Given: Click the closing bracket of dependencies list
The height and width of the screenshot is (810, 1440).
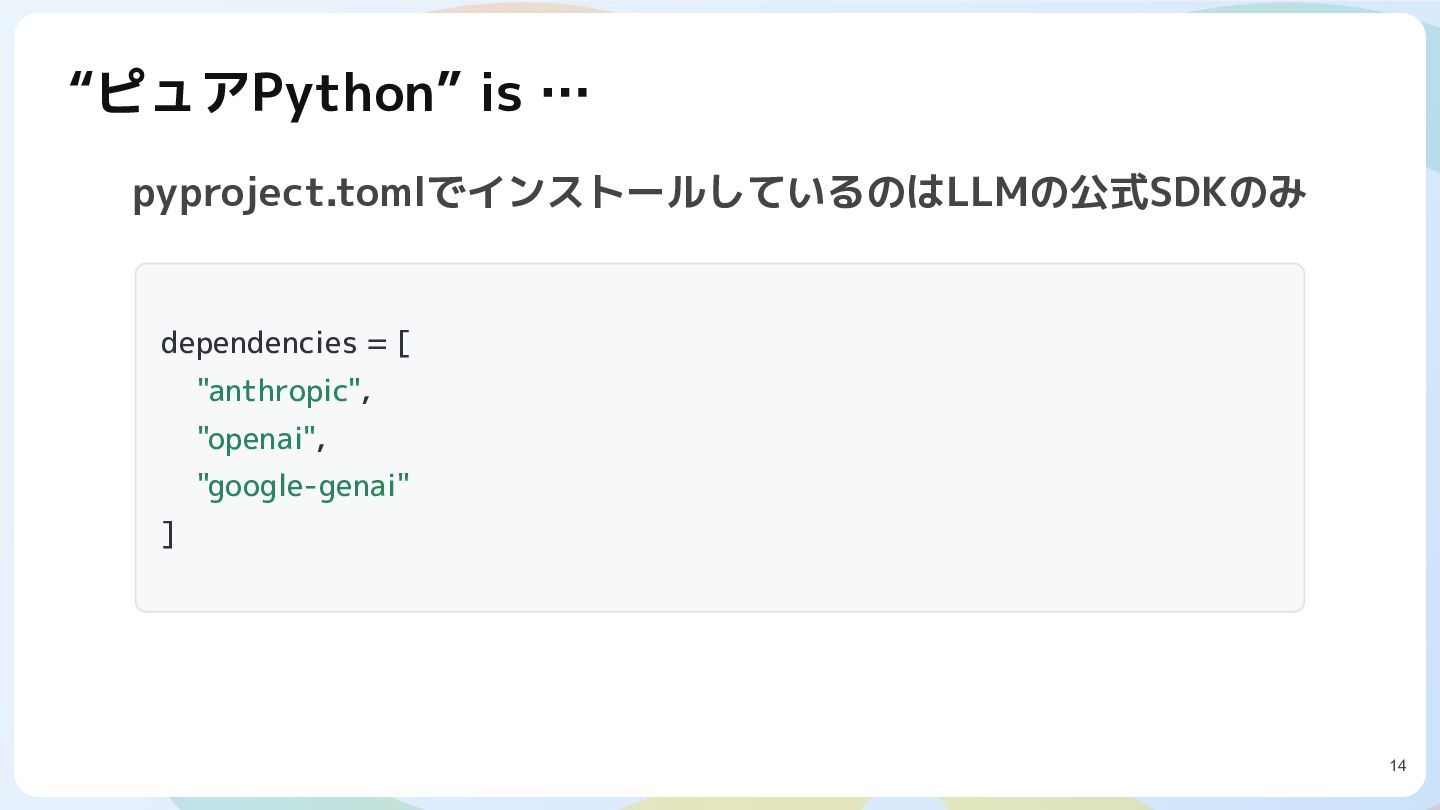Looking at the screenshot, I should point(167,535).
